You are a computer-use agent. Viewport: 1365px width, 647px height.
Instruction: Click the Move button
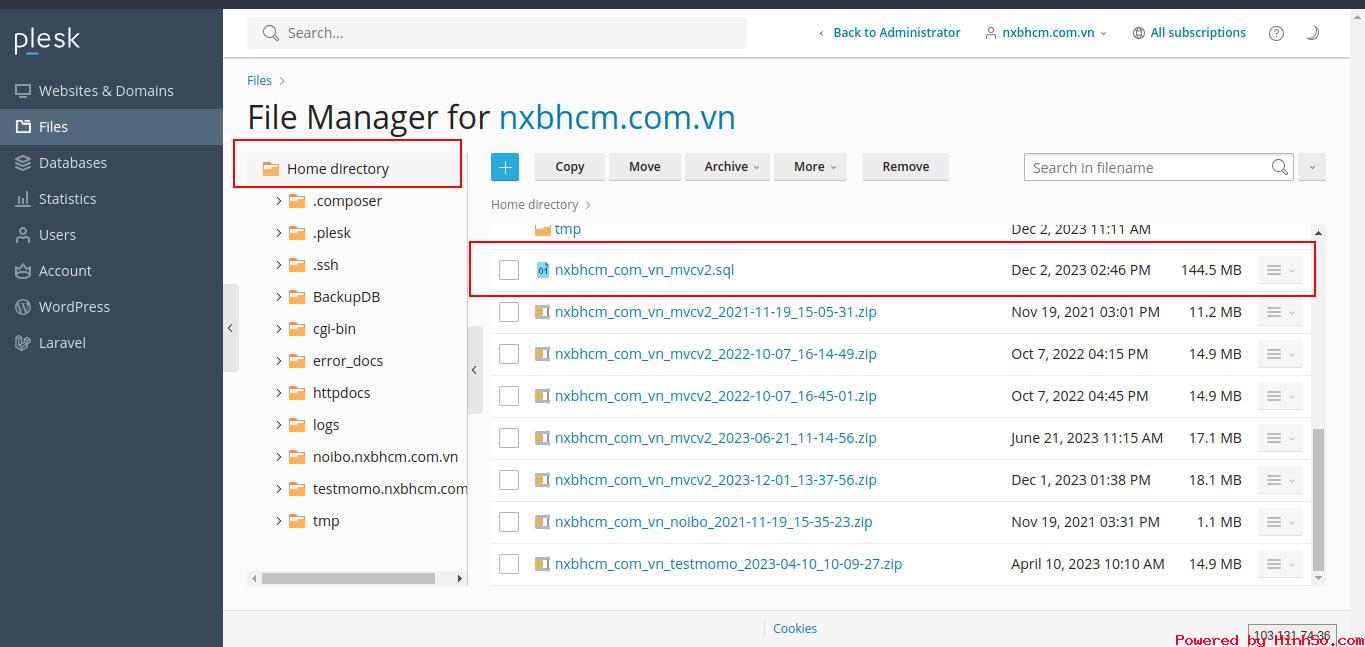(x=645, y=167)
